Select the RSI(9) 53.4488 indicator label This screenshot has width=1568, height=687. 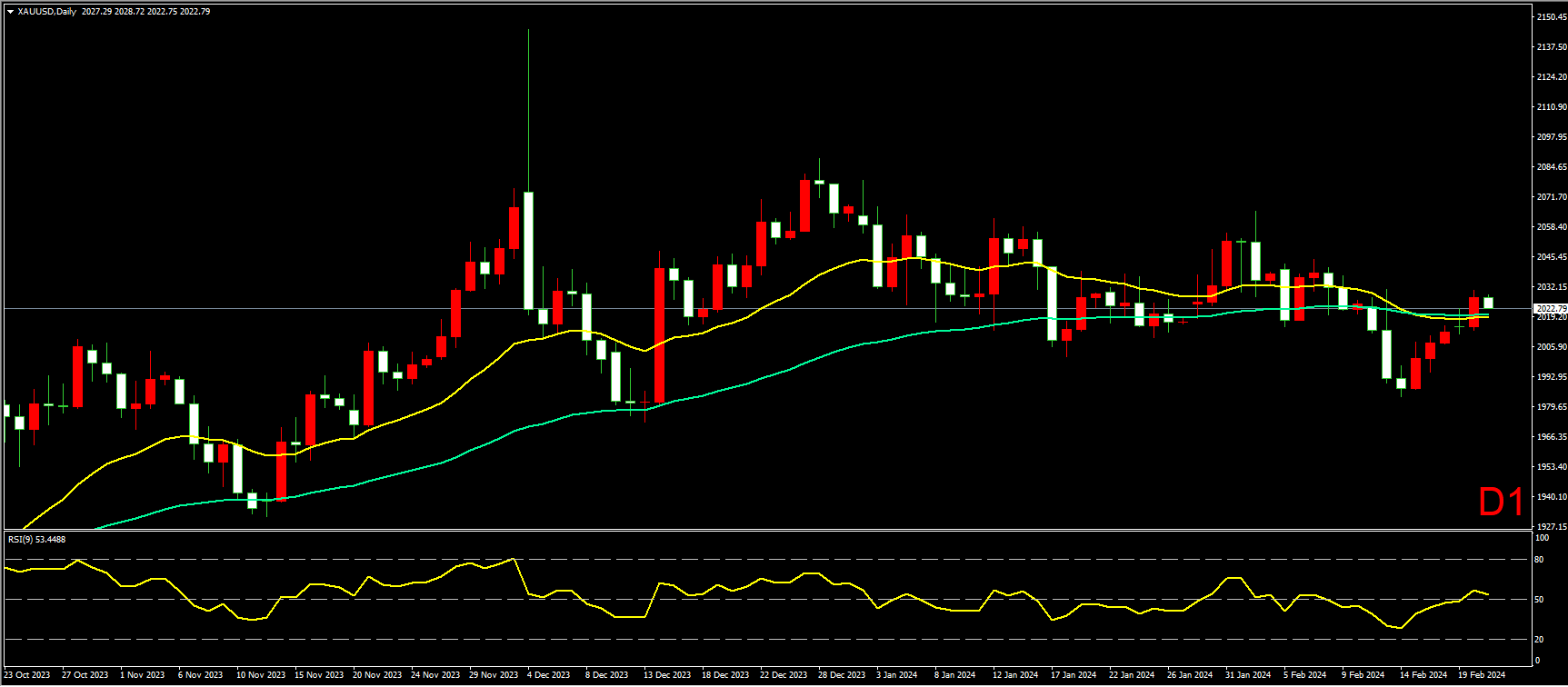click(x=36, y=539)
